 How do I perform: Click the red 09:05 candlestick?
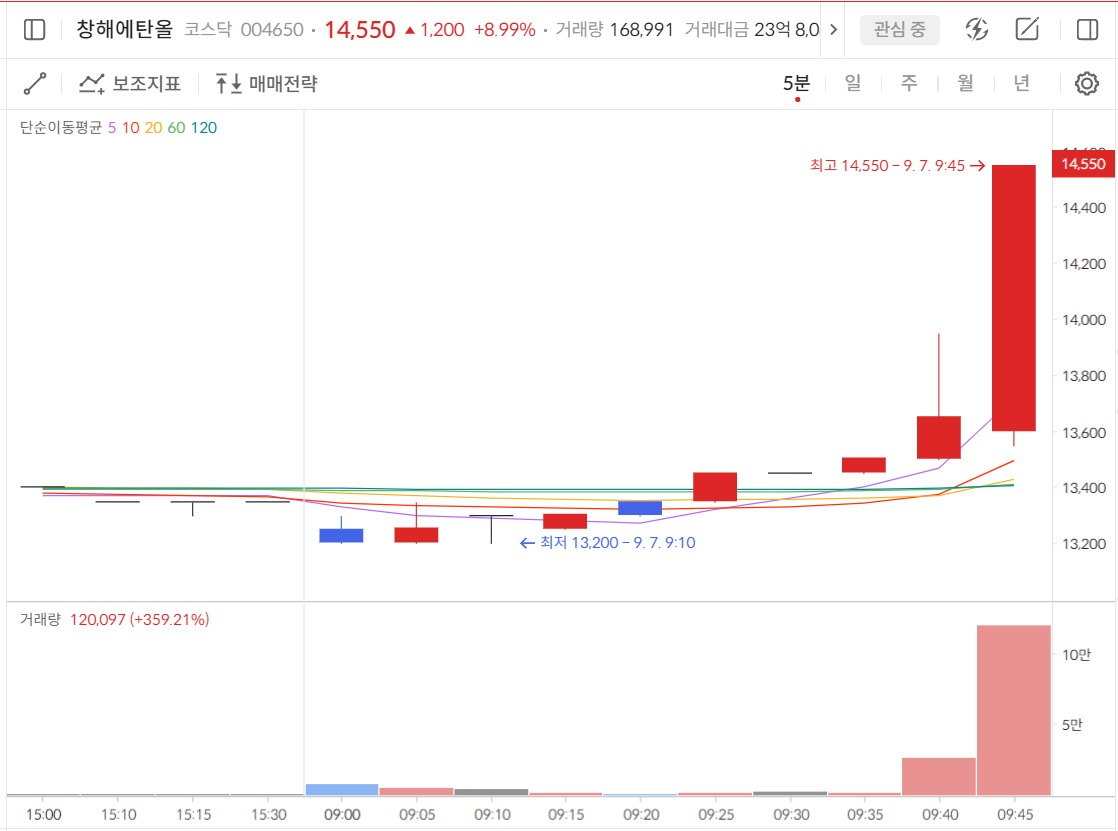click(416, 535)
